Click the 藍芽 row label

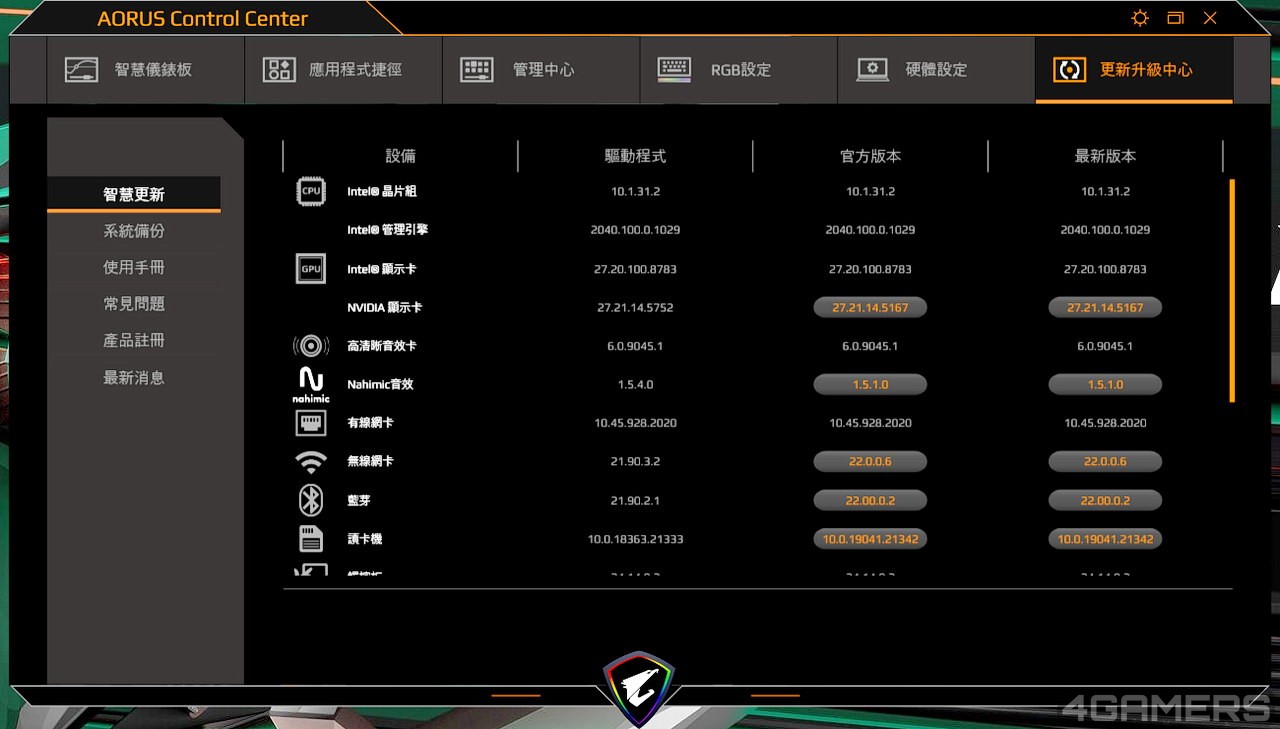coord(359,500)
